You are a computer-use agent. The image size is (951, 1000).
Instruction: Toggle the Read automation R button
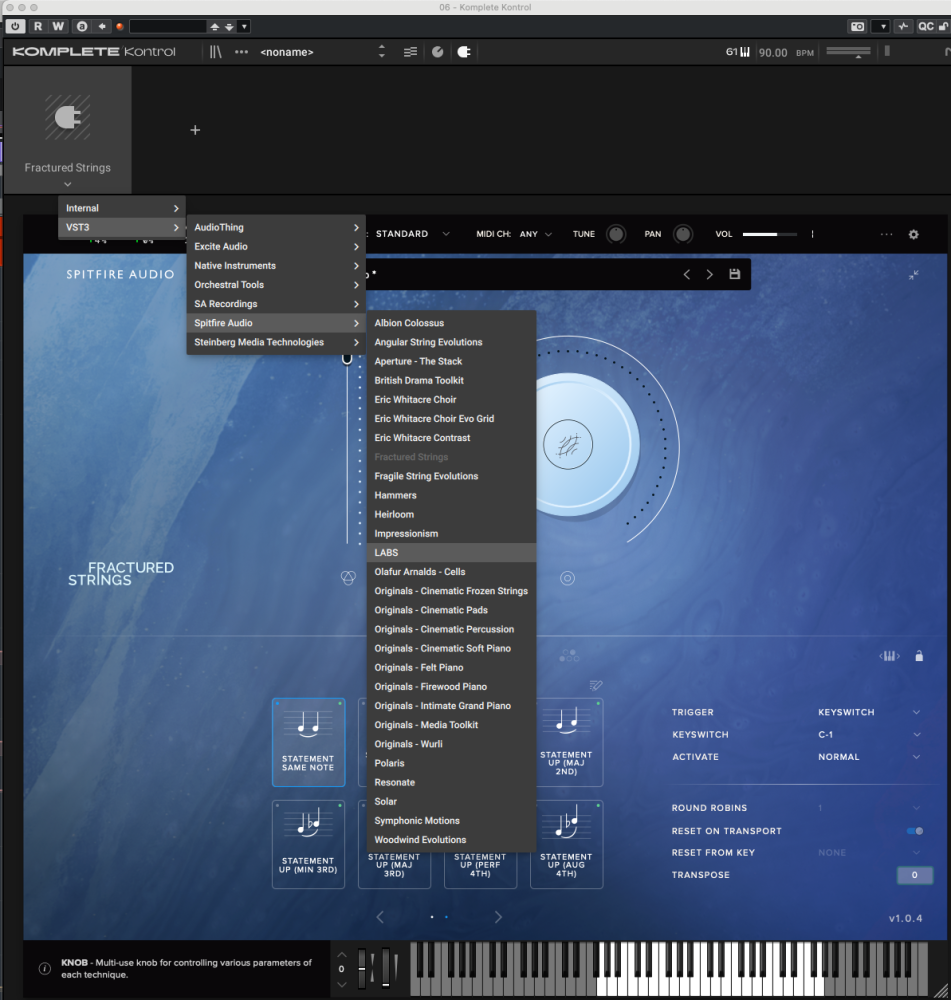tap(38, 26)
